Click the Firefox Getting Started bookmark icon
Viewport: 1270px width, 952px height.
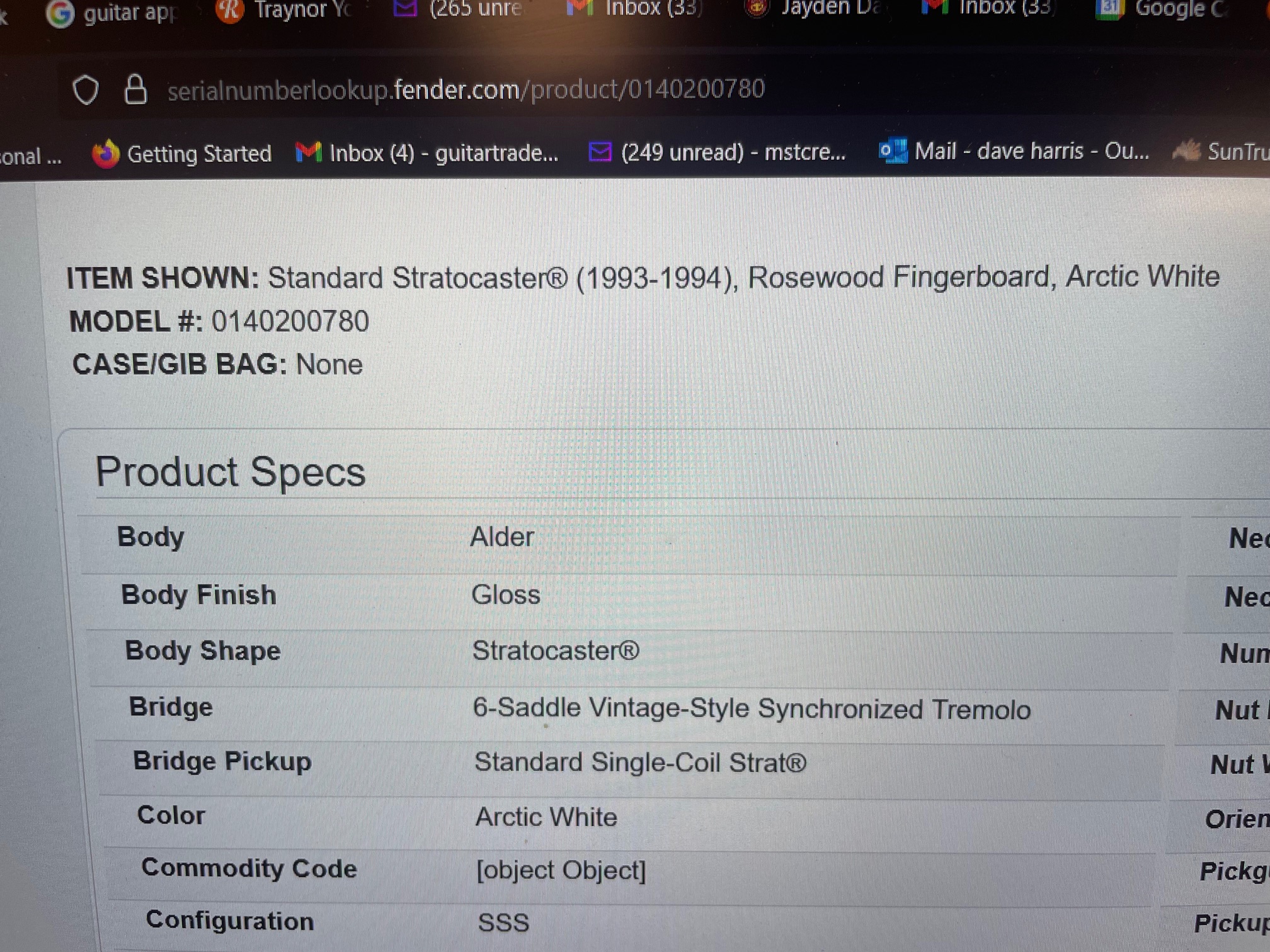(x=106, y=154)
